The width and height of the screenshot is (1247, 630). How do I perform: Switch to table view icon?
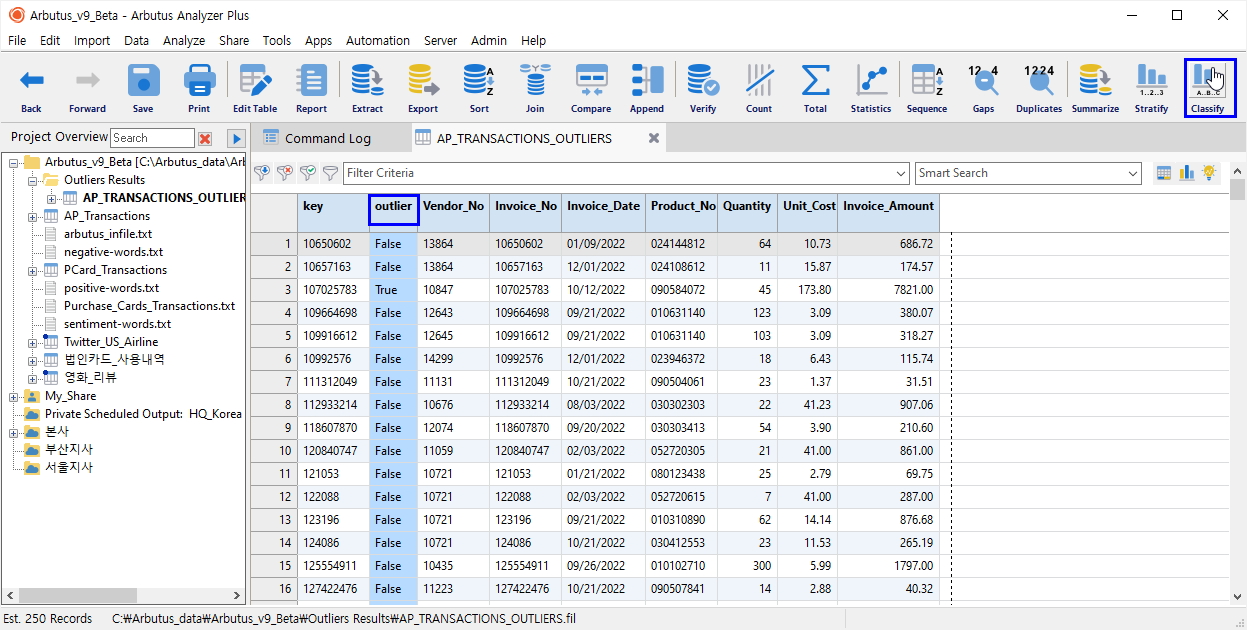[1163, 173]
